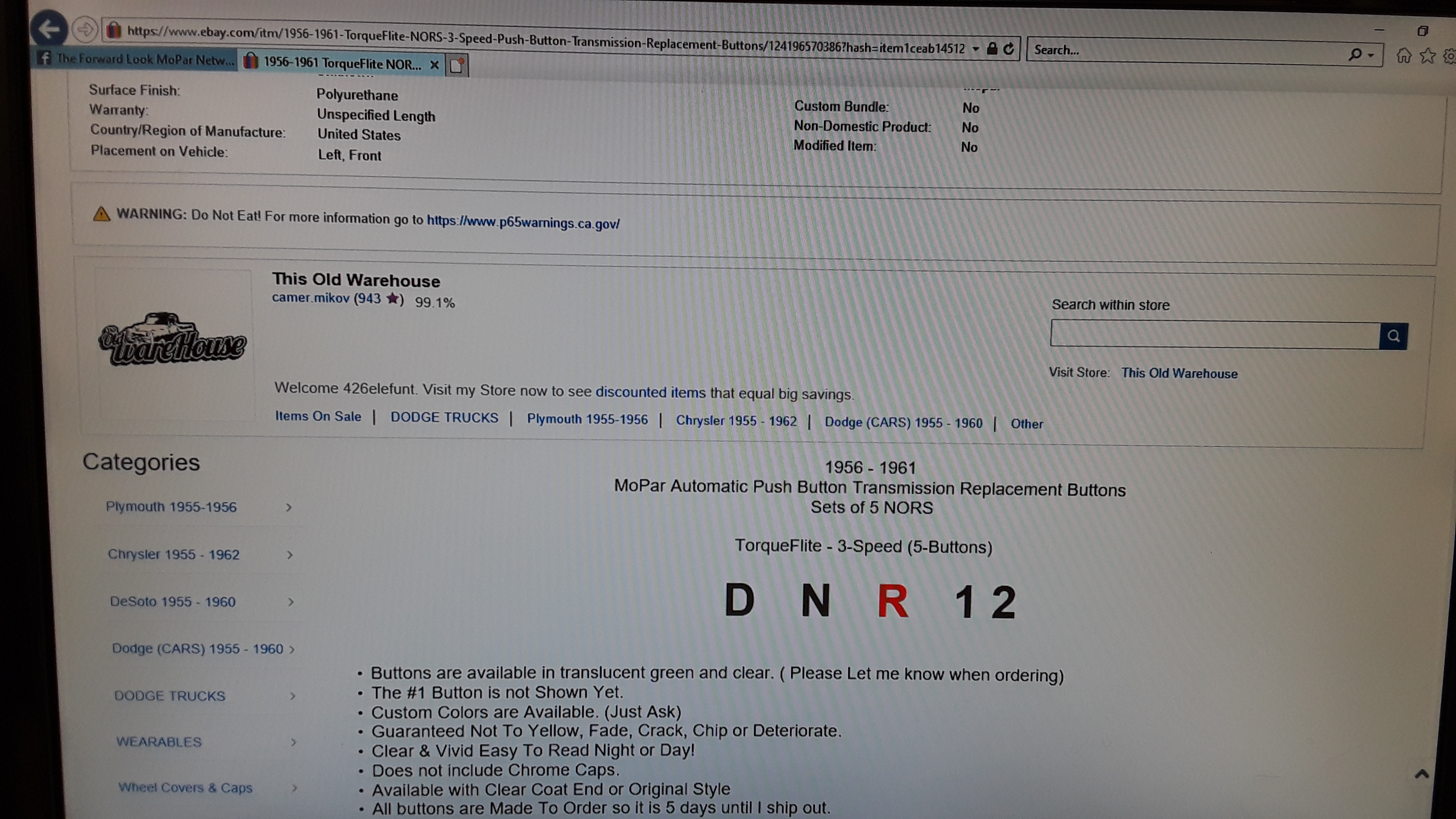Open the Items On Sale link

coord(318,417)
